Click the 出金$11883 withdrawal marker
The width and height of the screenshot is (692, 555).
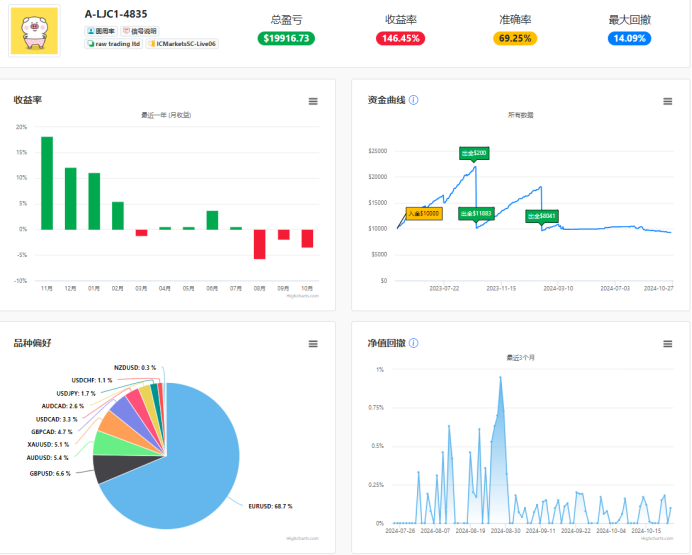coord(476,214)
